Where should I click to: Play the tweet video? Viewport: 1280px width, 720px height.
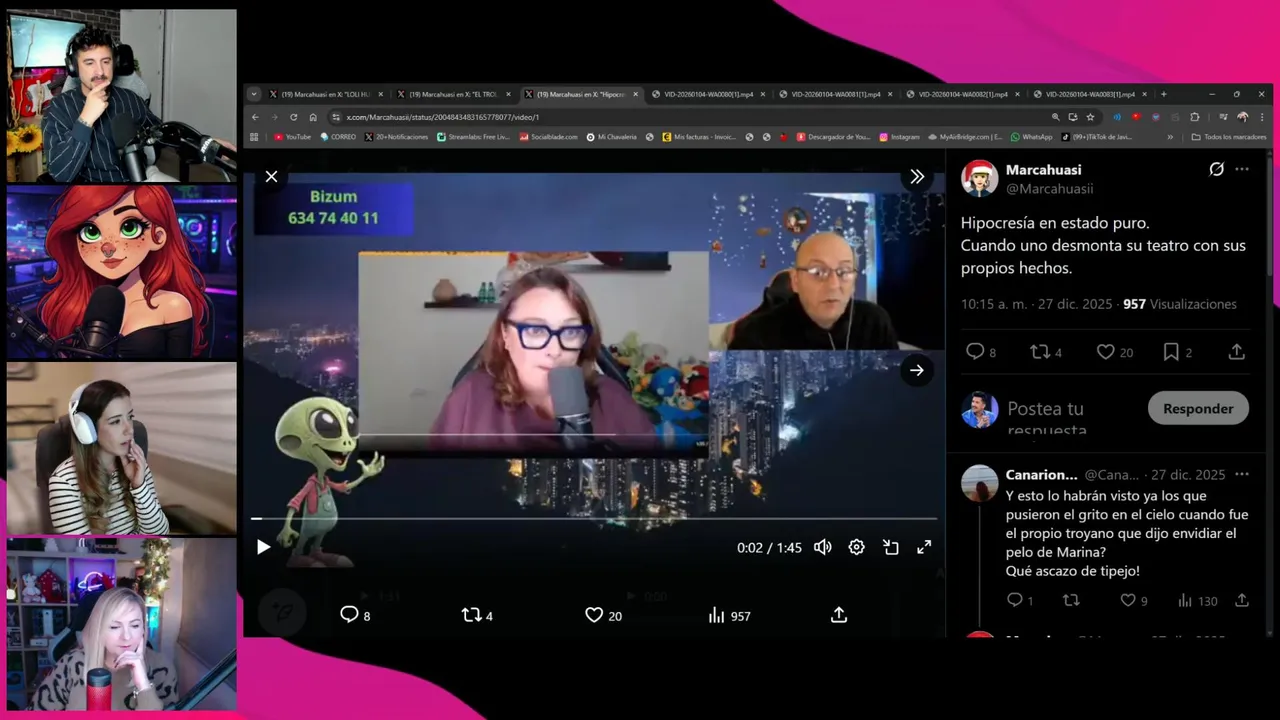(263, 547)
